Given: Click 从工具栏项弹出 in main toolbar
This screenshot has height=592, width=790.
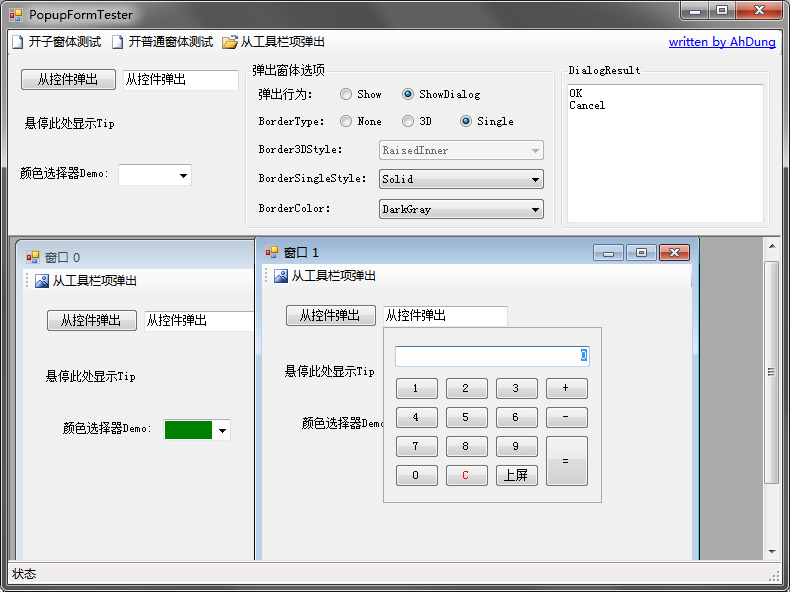Looking at the screenshot, I should (274, 42).
